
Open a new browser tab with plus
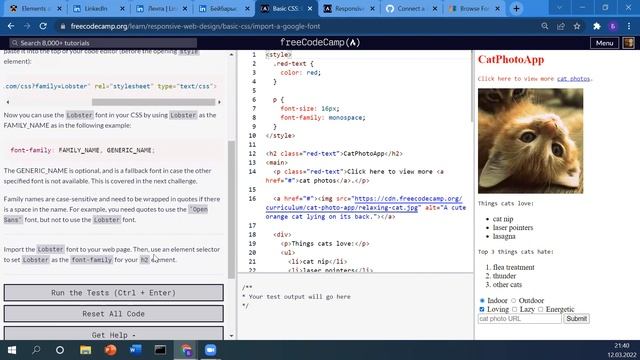(x=516, y=8)
